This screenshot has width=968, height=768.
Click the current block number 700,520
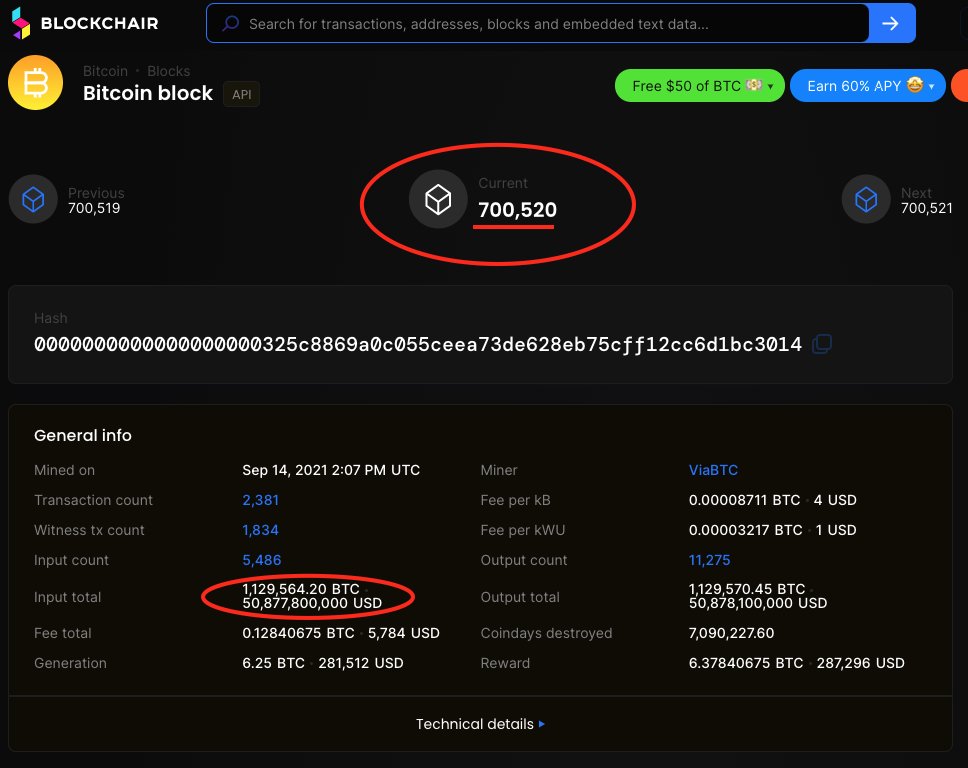[517, 210]
